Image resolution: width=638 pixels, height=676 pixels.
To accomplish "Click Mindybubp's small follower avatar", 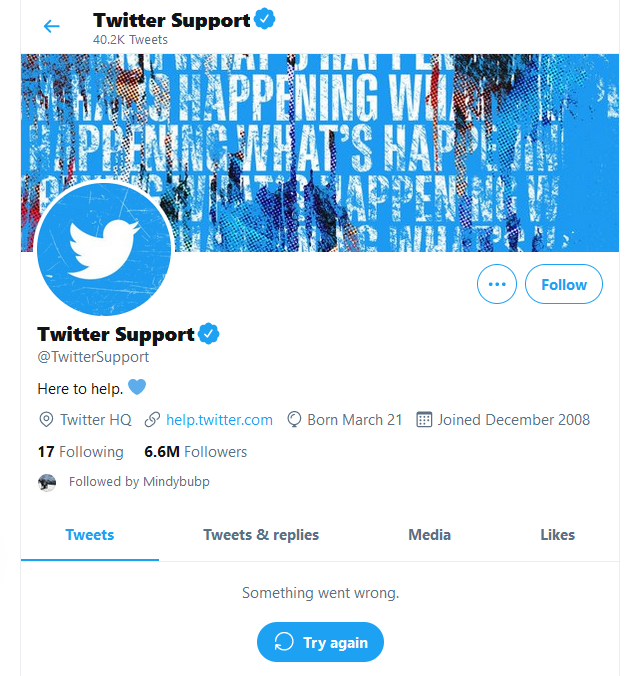I will [x=47, y=482].
